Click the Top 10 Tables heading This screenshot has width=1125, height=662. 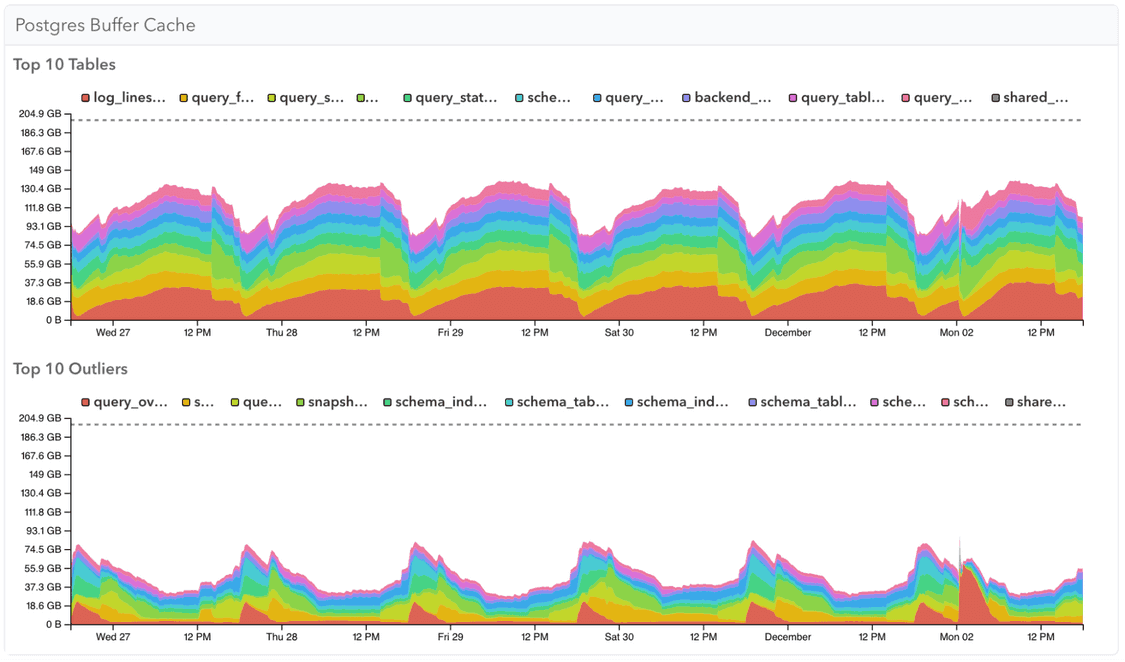(x=64, y=64)
